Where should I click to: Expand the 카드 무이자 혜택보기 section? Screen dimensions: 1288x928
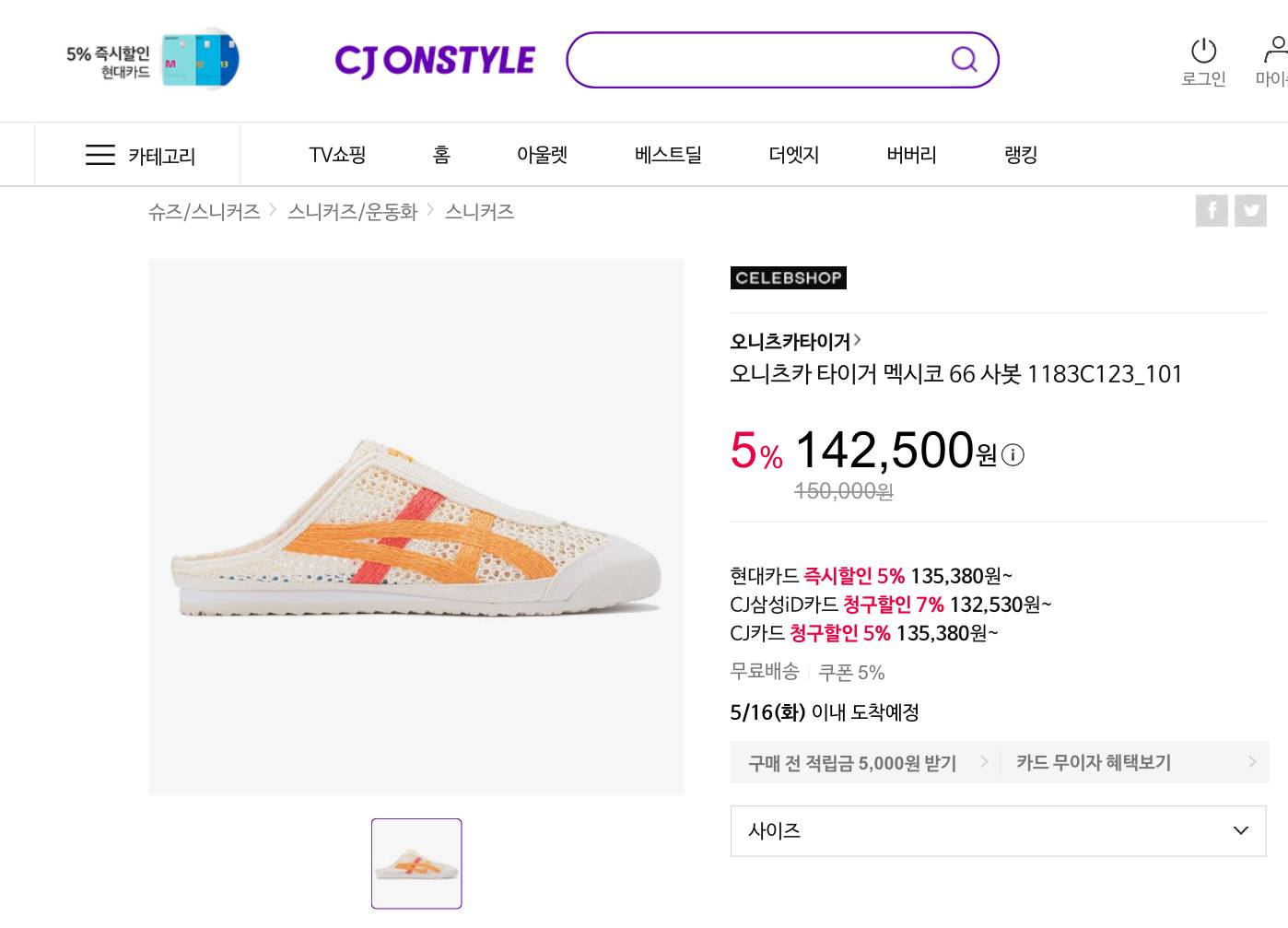click(1134, 762)
